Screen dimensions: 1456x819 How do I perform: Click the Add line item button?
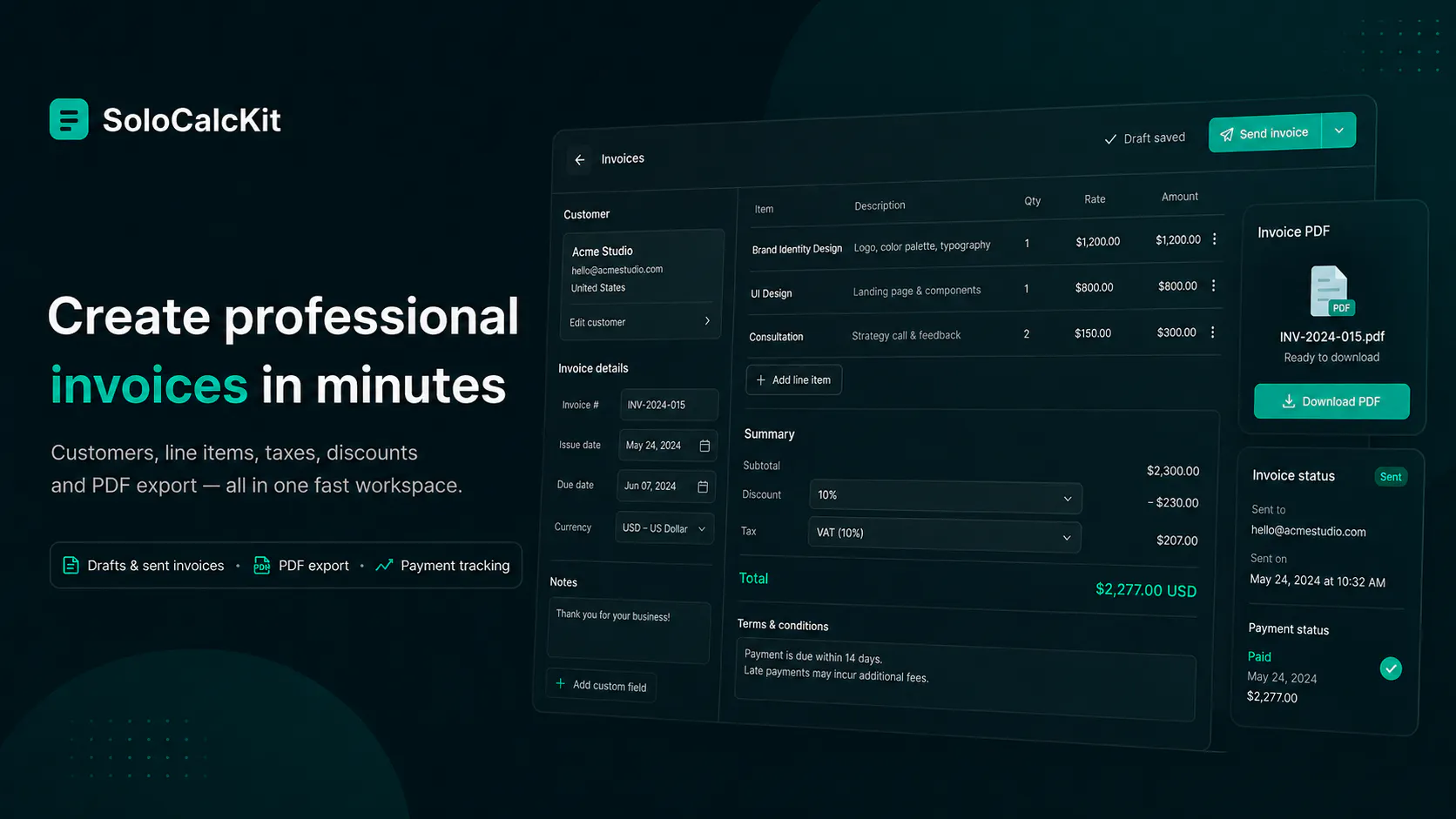click(793, 379)
